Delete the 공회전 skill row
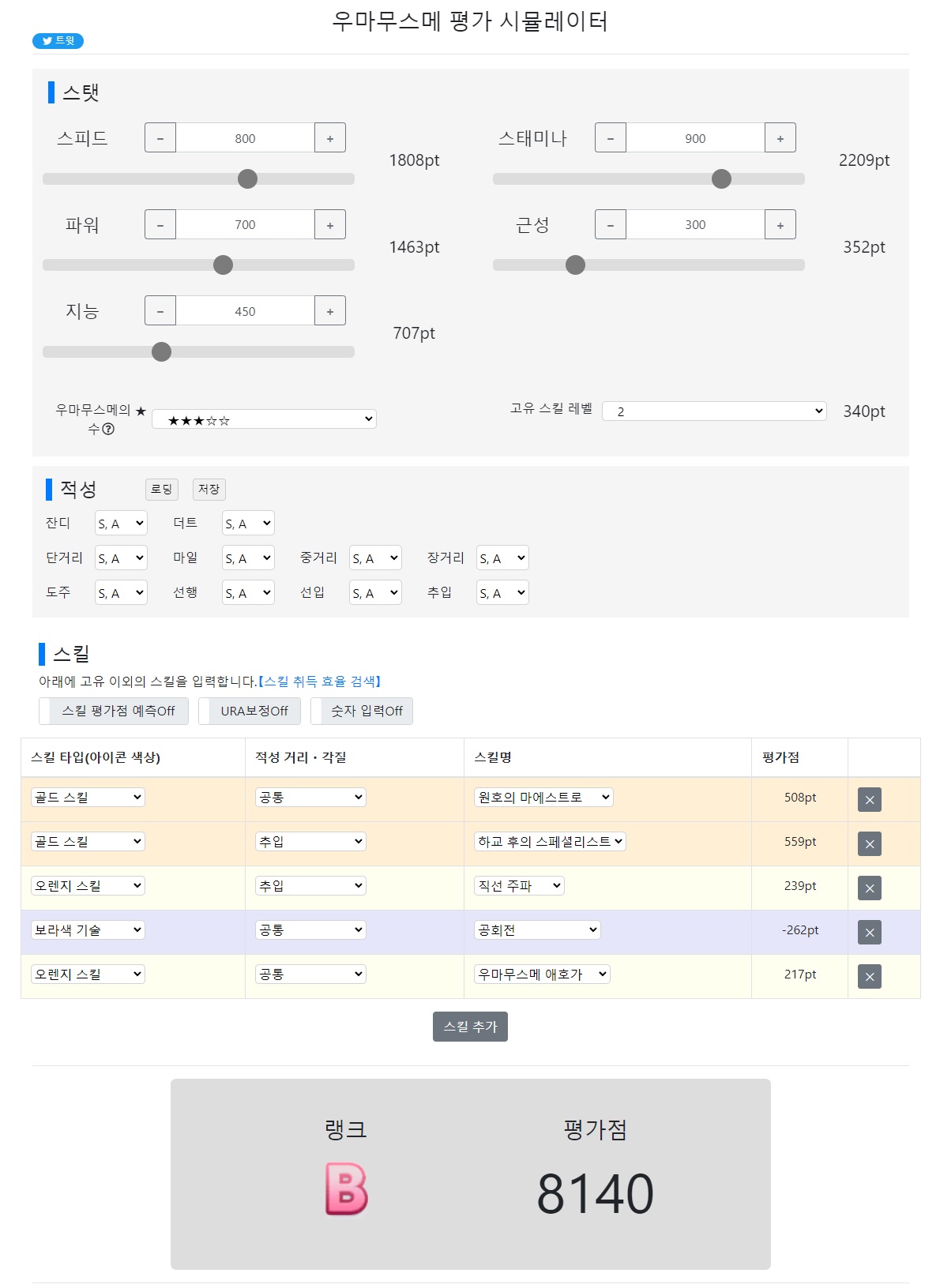Screen dimensions: 940x1288 click(870, 933)
